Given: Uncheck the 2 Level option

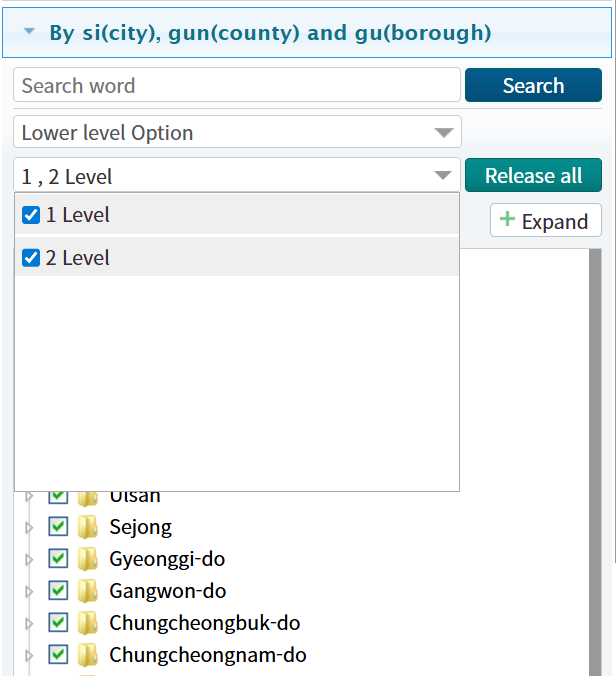Looking at the screenshot, I should click(31, 258).
